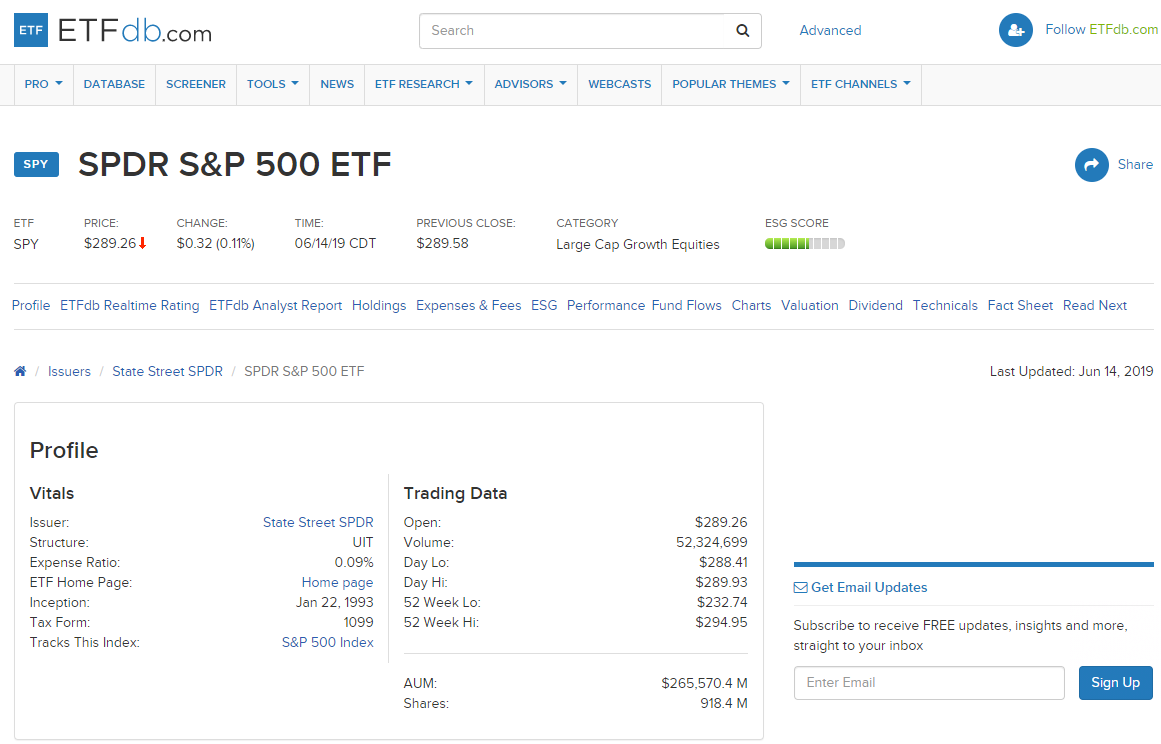Viewport: 1161px width, 744px height.
Task: Expand the ADVISORS dropdown menu
Action: click(531, 84)
